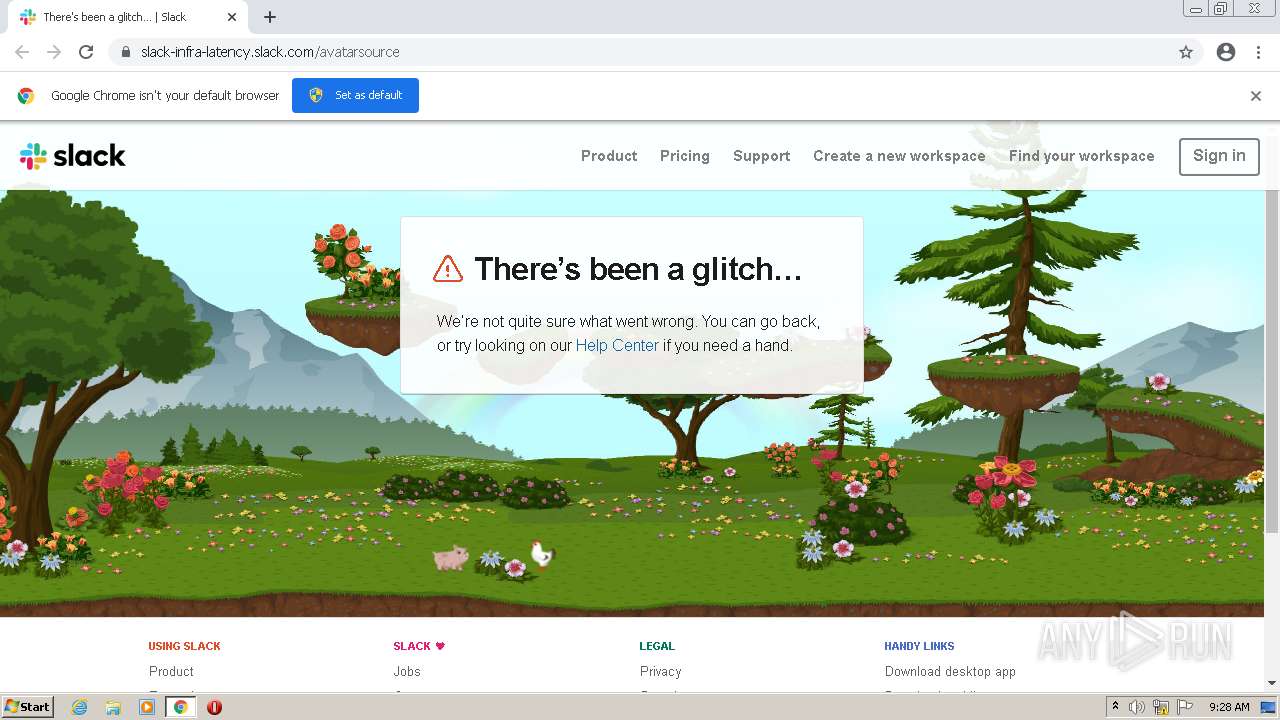
Task: Click Download desktop app link
Action: (x=950, y=672)
